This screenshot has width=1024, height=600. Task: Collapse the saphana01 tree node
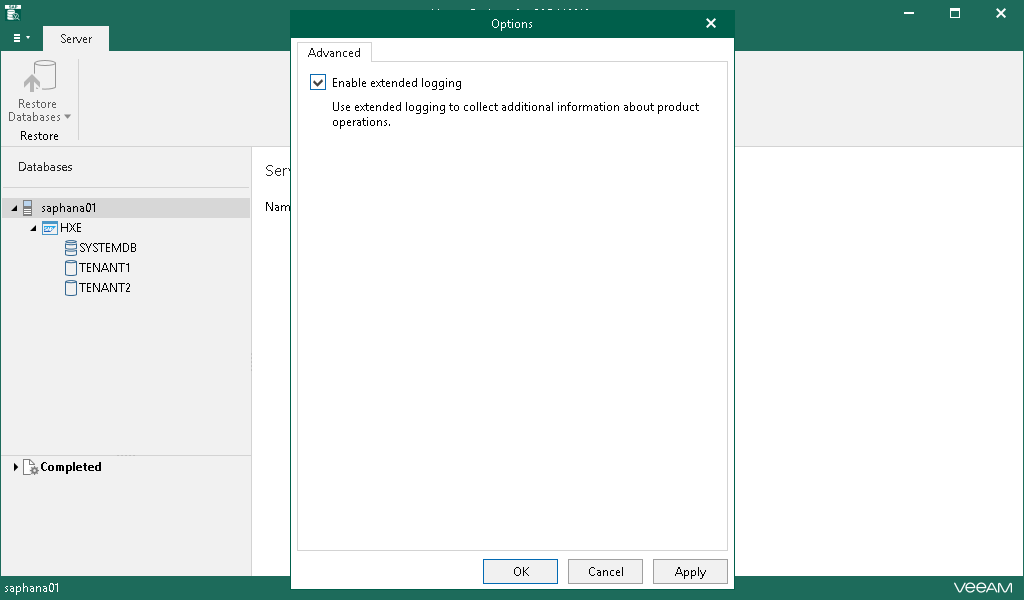[x=15, y=208]
